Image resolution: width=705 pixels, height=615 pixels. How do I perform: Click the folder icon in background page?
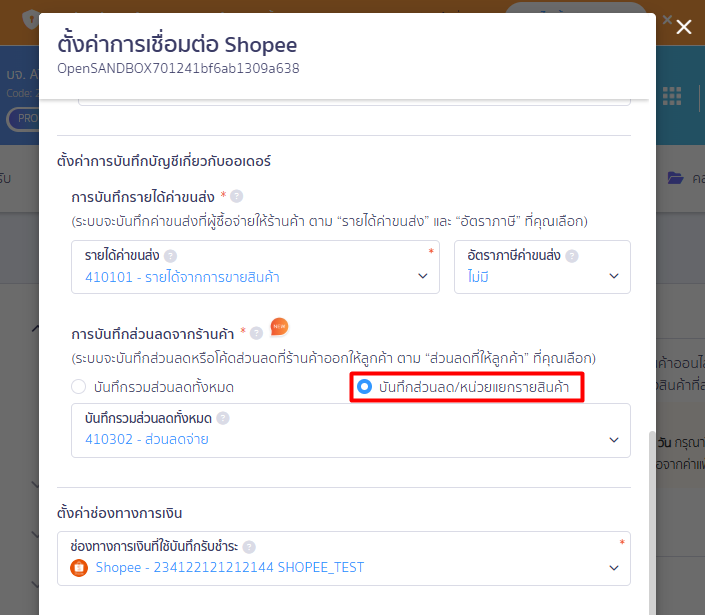[x=675, y=178]
